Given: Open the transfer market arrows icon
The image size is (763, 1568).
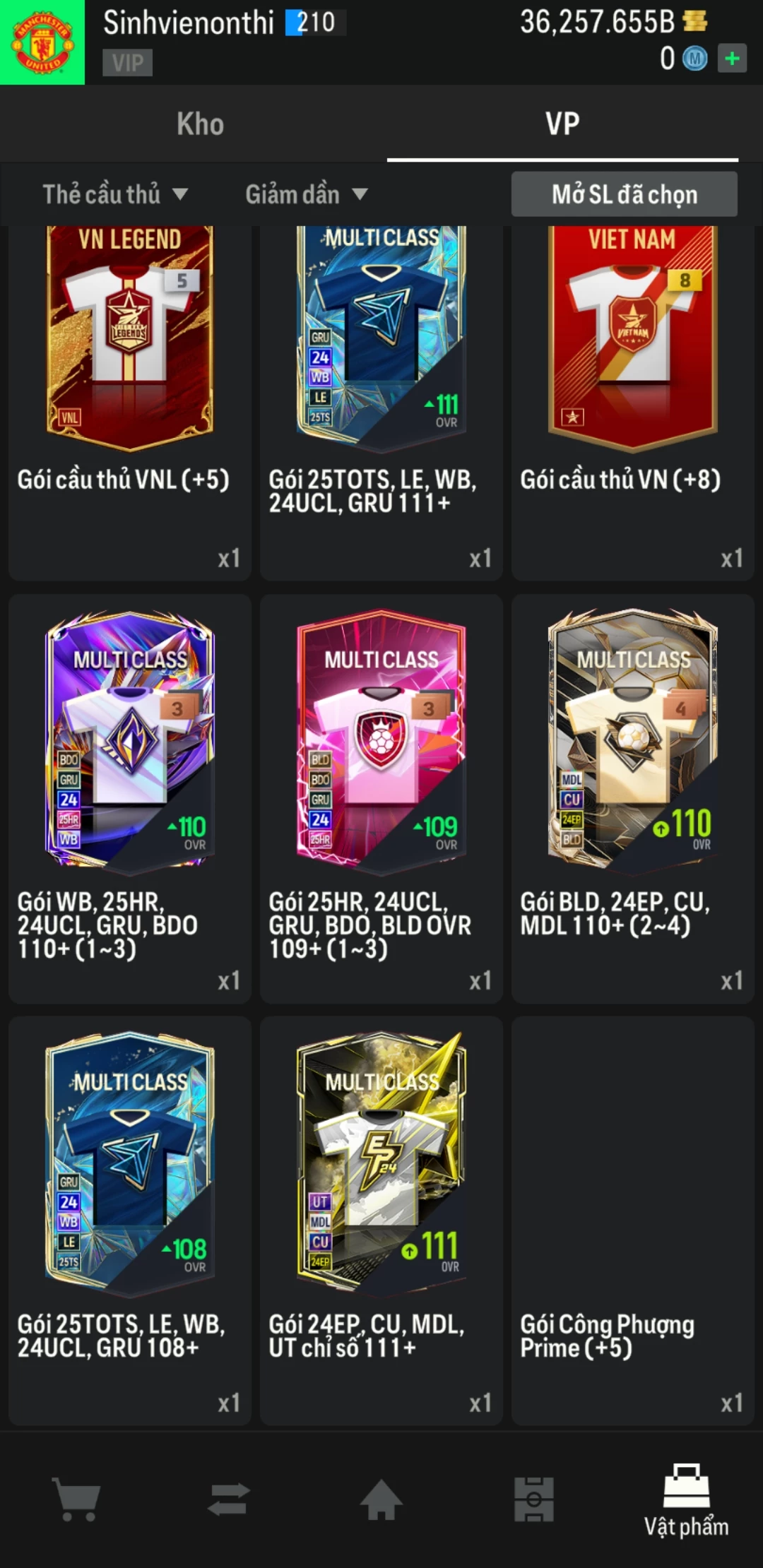Looking at the screenshot, I should click(x=229, y=1499).
